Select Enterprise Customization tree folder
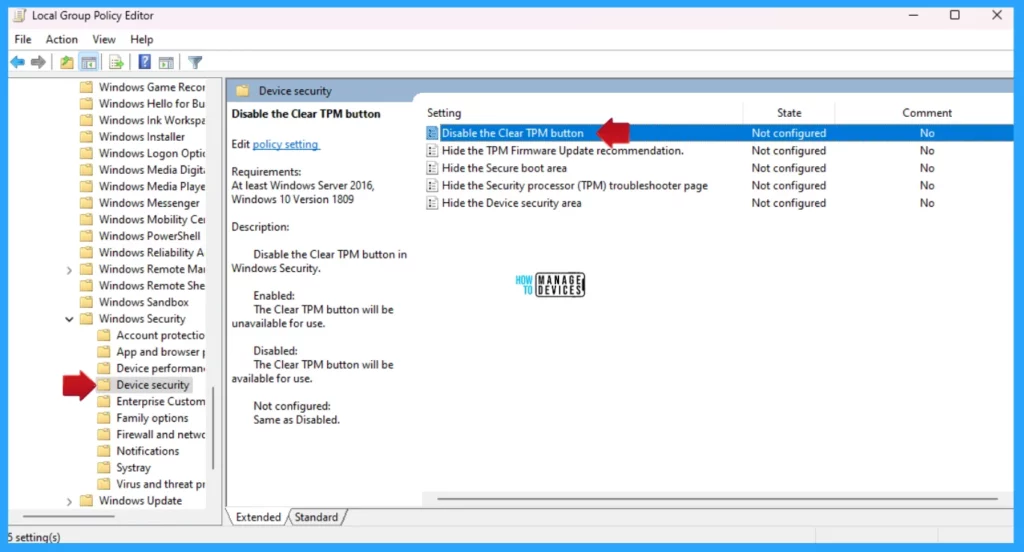This screenshot has height=552, width=1024. (x=160, y=401)
